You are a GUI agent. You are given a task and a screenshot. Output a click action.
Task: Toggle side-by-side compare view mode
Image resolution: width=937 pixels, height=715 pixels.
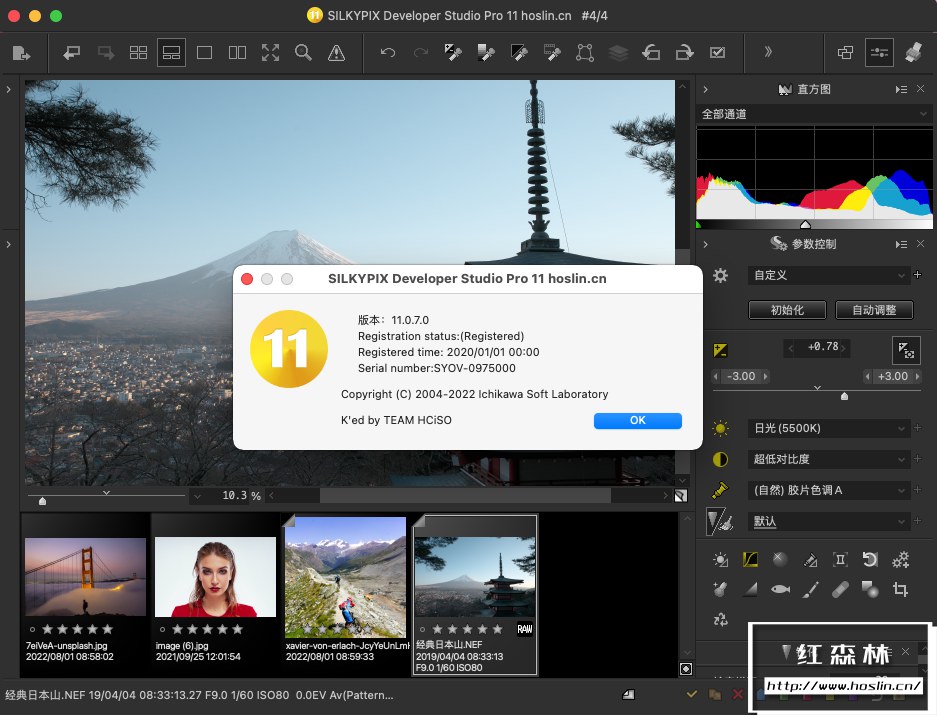pyautogui.click(x=237, y=53)
